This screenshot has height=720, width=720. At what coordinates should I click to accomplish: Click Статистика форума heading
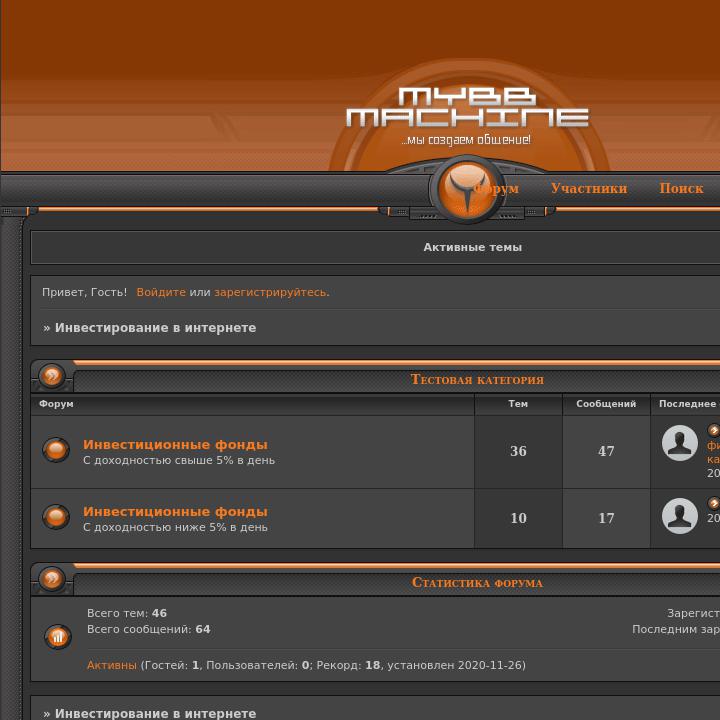coord(477,583)
